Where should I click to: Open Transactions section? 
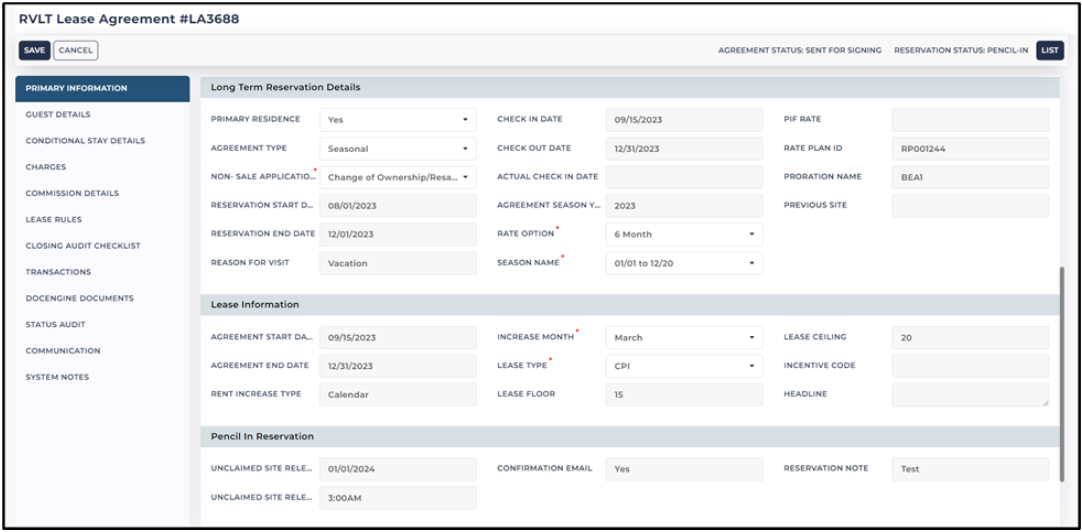59,272
